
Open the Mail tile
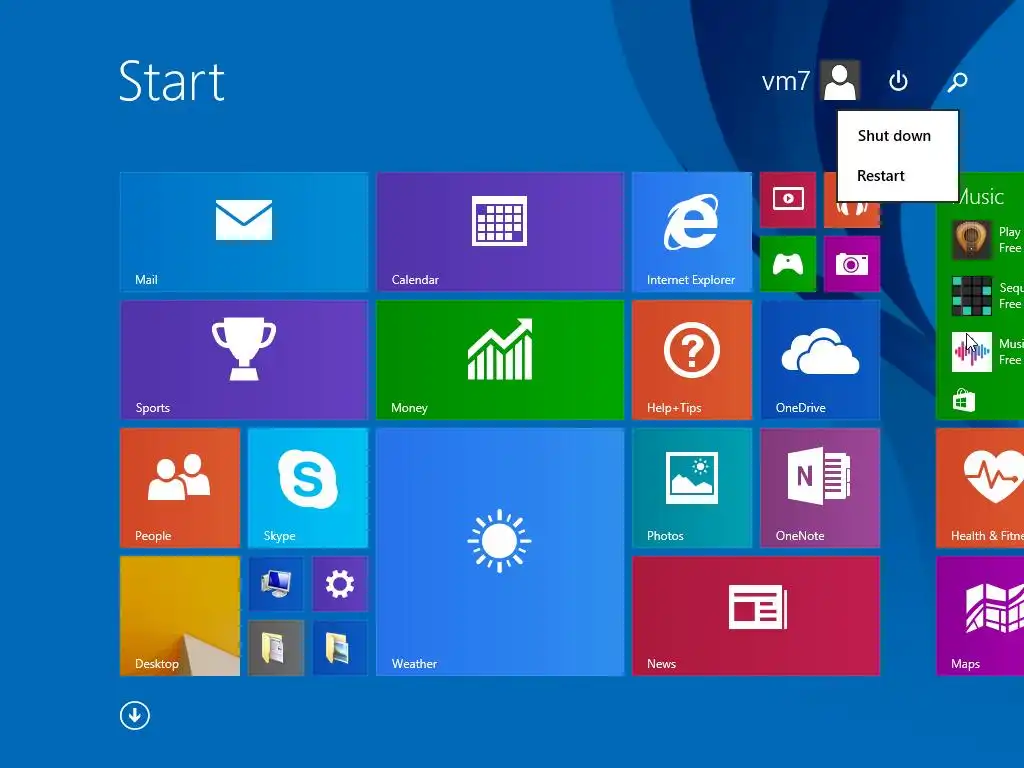pos(244,232)
